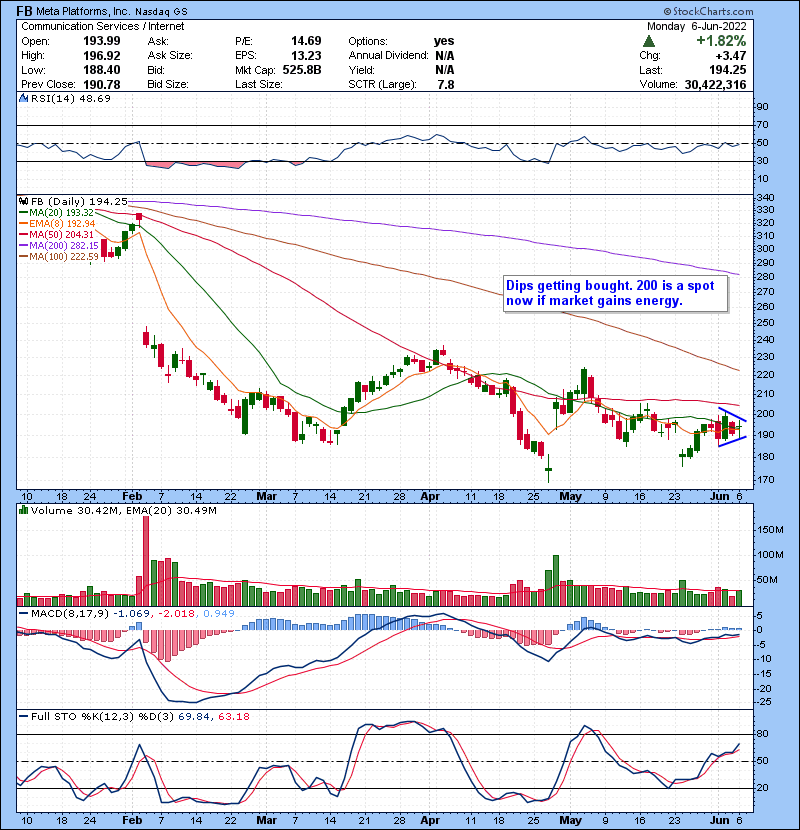
Task: Click the candlestick icon beside FB (Daily)
Action: tap(24, 201)
